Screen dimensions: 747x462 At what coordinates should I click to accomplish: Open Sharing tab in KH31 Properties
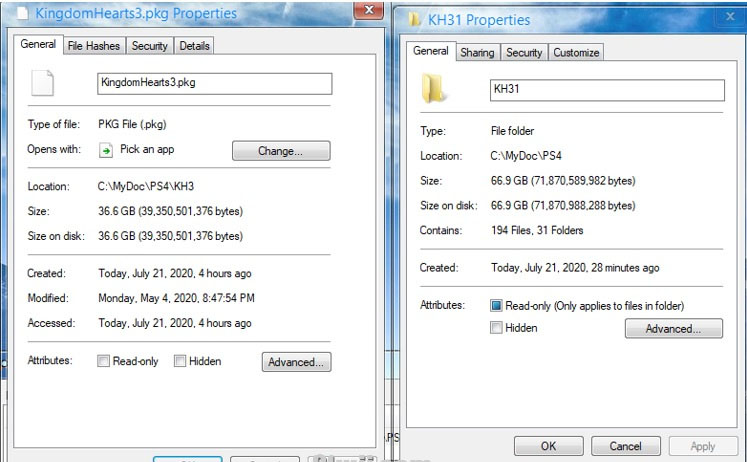click(477, 52)
